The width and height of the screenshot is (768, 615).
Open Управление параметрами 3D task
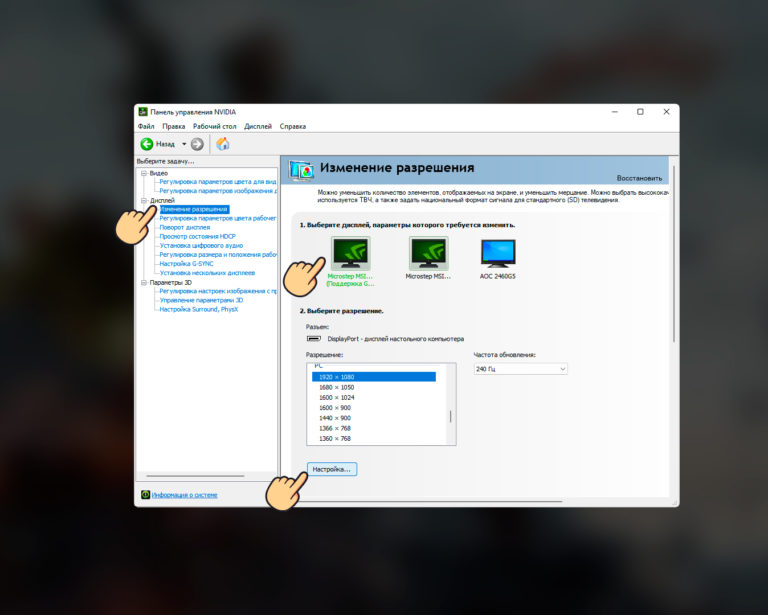[201, 300]
